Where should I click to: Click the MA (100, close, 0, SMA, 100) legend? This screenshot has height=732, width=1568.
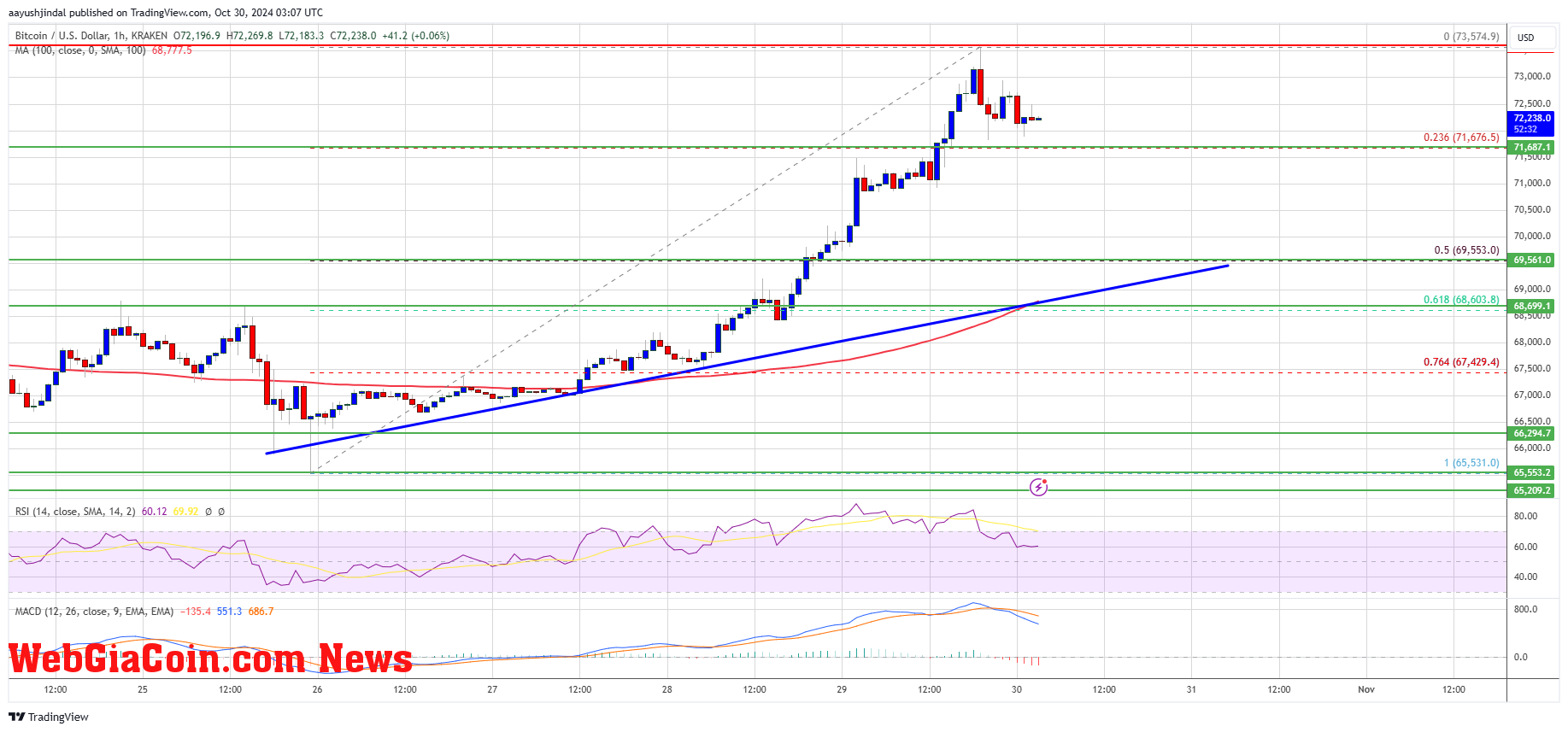click(x=80, y=50)
